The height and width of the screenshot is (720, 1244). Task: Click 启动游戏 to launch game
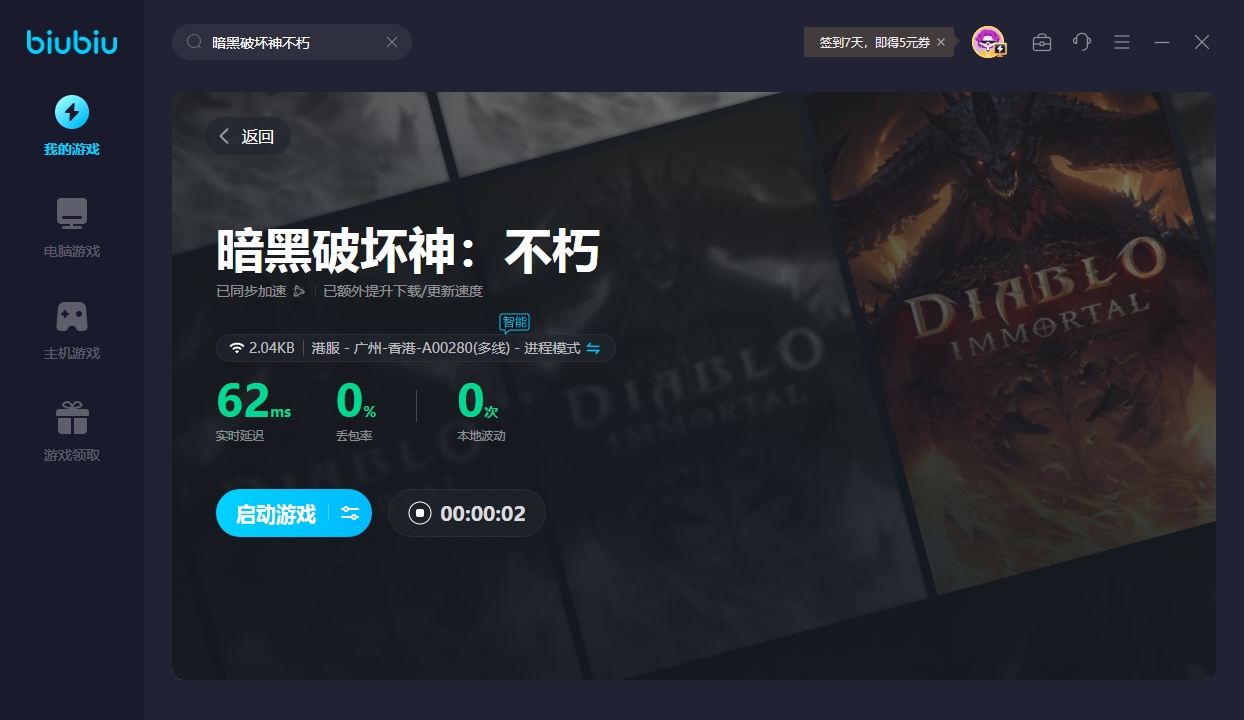[x=276, y=514]
